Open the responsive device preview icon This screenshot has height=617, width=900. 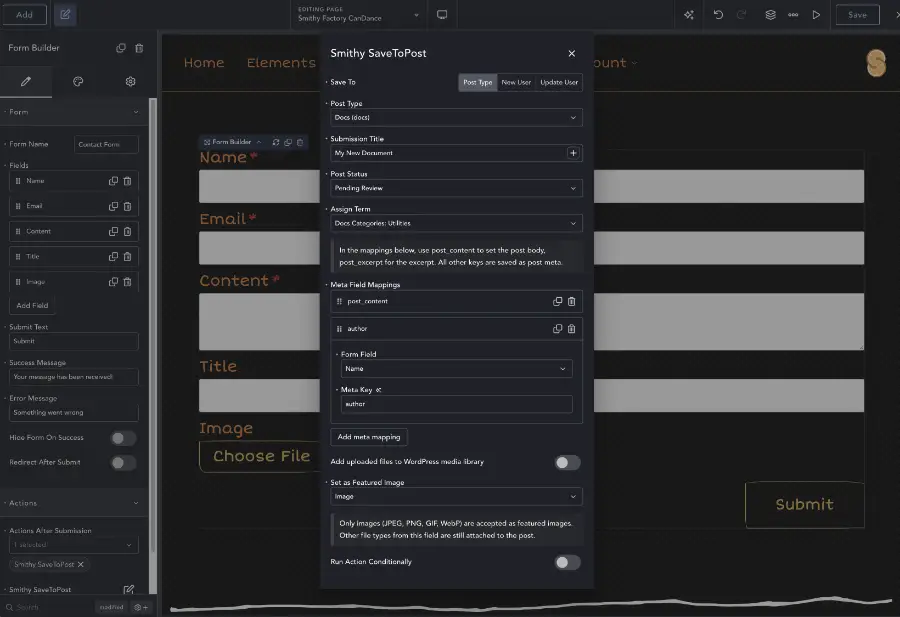pos(442,15)
